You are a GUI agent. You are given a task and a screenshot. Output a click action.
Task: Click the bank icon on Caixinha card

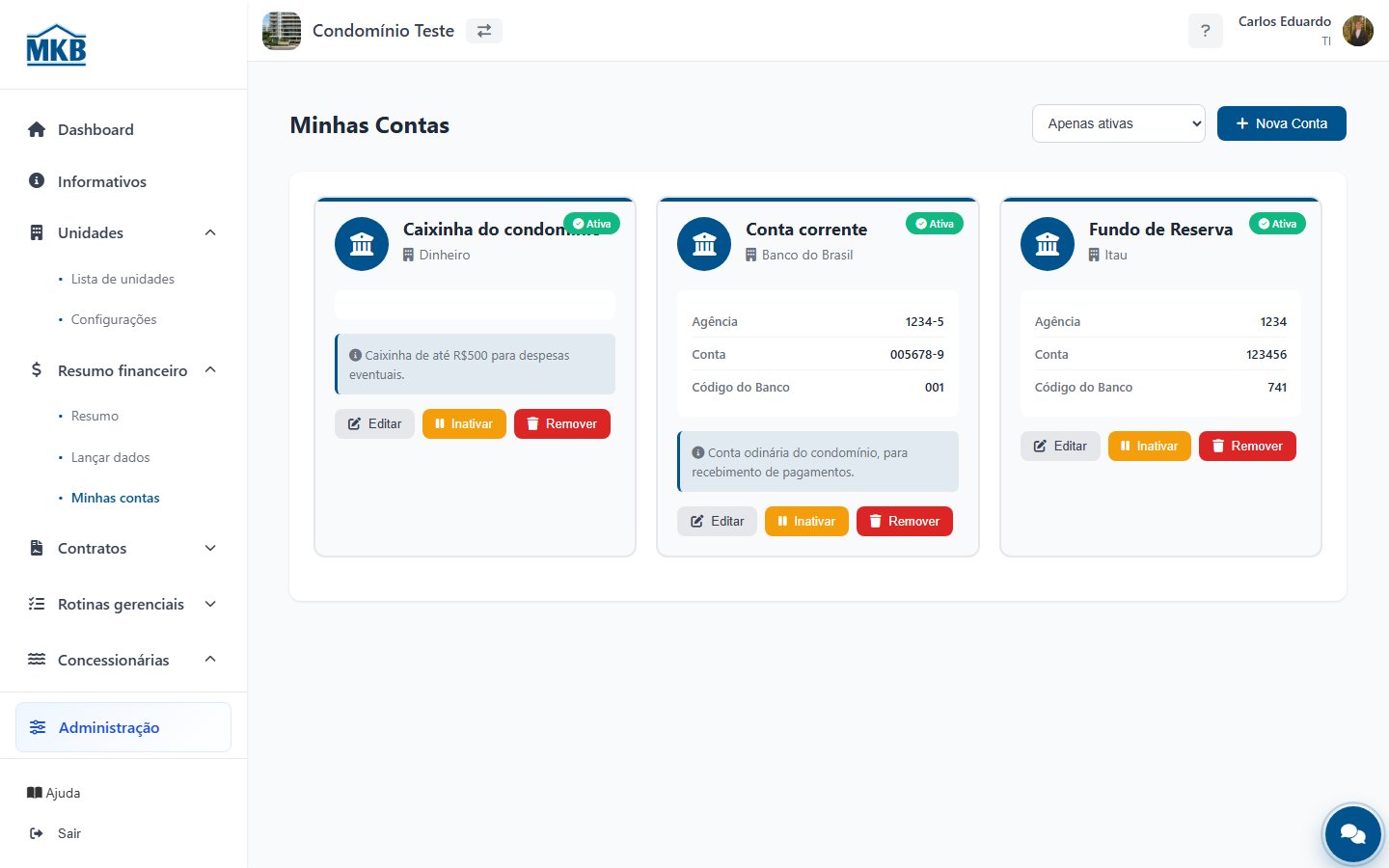362,244
